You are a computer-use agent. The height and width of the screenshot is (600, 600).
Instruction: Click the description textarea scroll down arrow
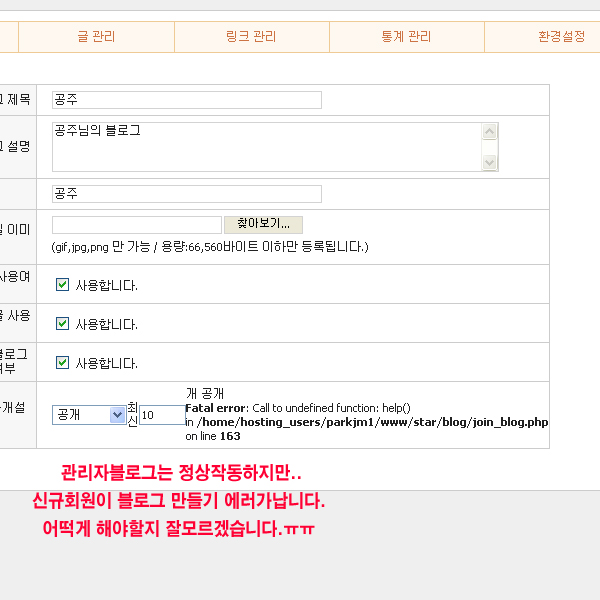[490, 163]
